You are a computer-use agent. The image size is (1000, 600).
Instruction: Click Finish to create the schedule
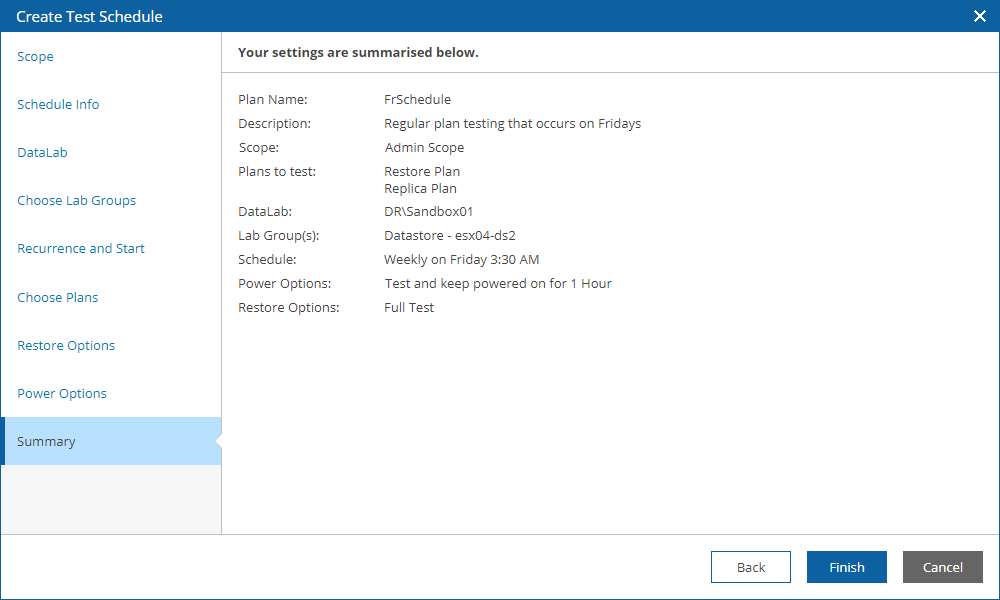coord(846,567)
